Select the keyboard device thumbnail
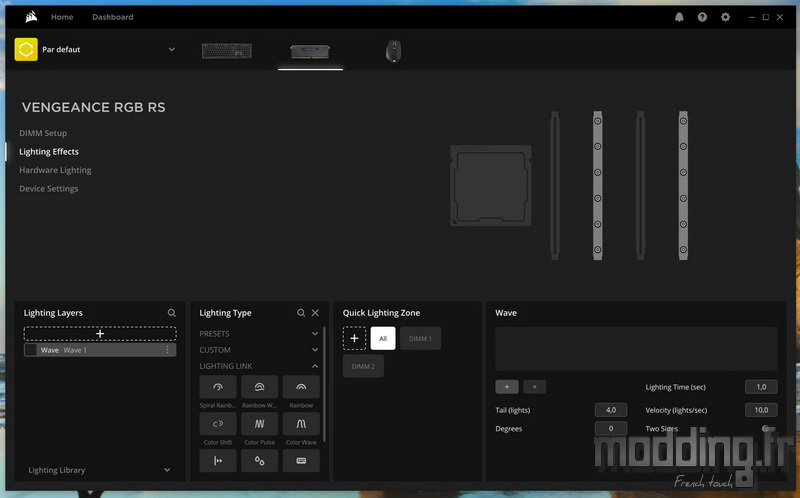Screen dimensions: 800x498 click(227, 51)
